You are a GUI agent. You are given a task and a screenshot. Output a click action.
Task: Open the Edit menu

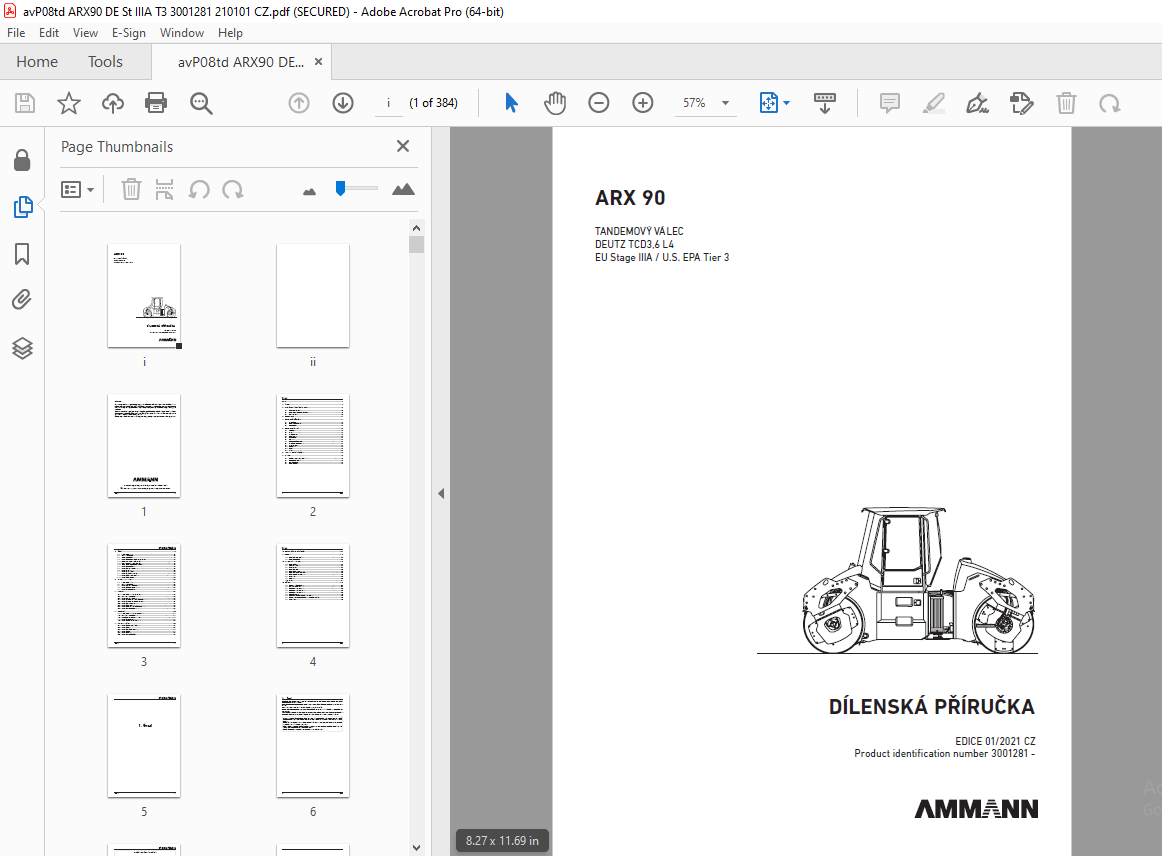(49, 33)
